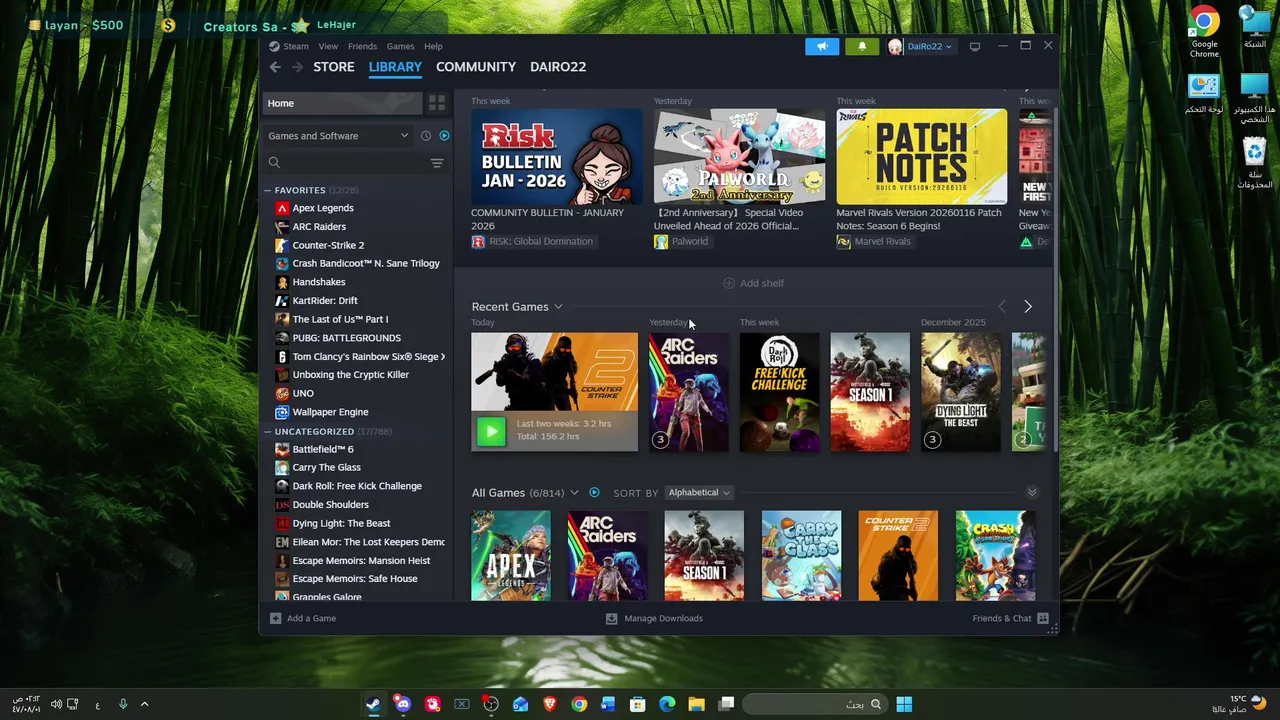The image size is (1280, 720).
Task: Open Manage Downloads
Action: click(654, 619)
